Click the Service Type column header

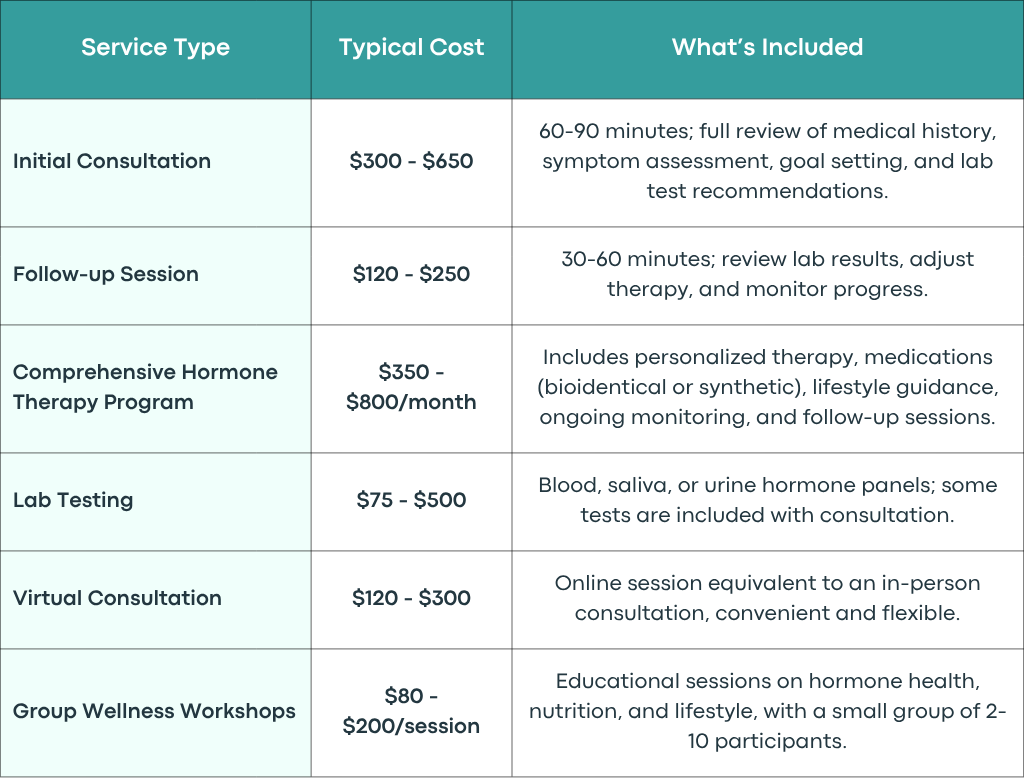click(x=155, y=48)
